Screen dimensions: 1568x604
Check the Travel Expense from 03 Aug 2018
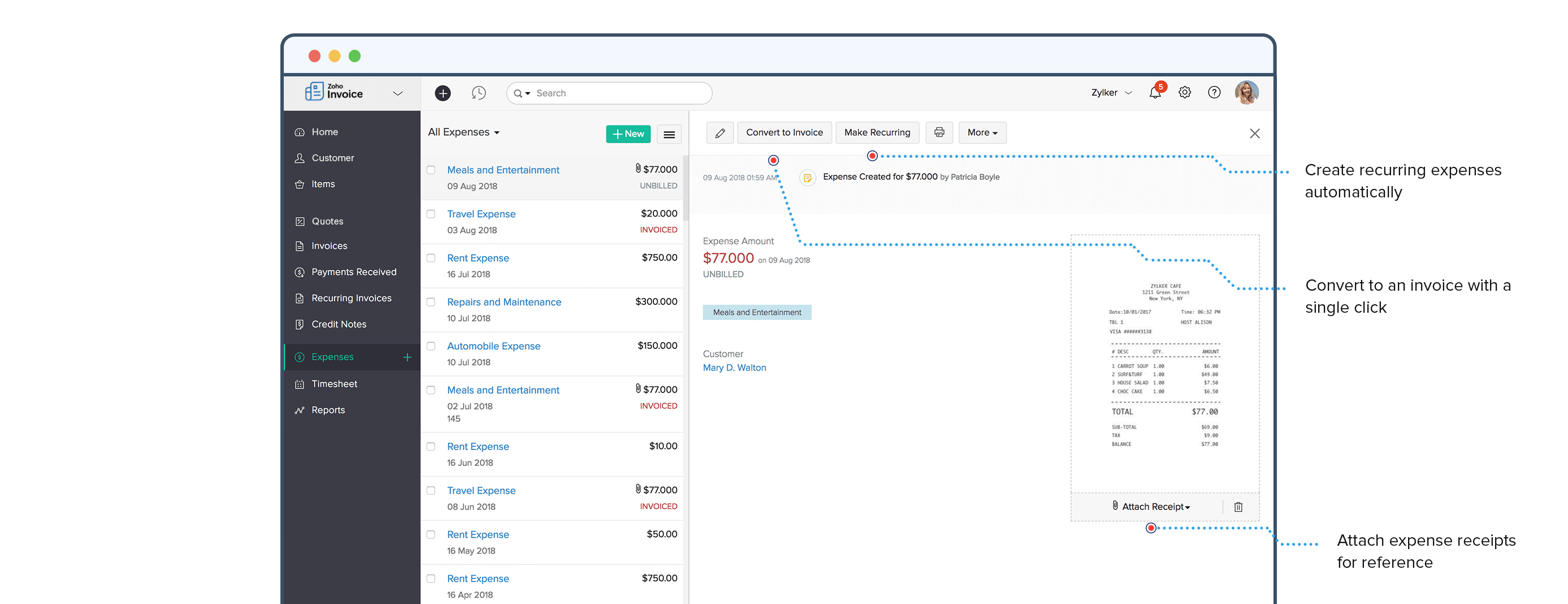pos(431,214)
